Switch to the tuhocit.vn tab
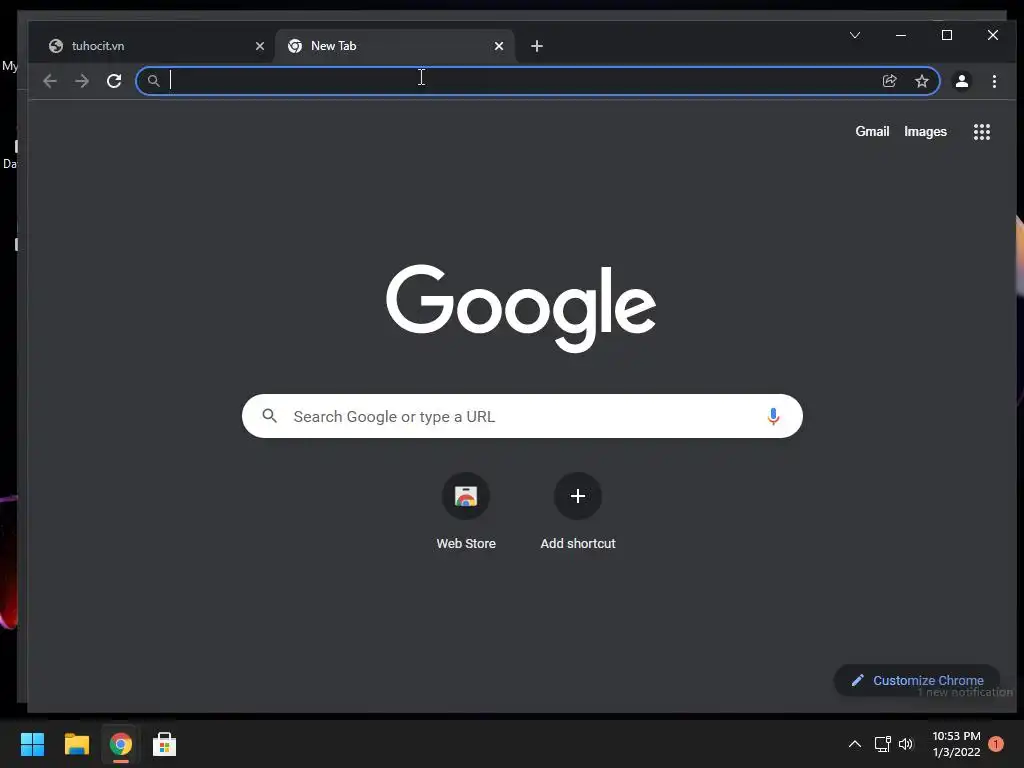Viewport: 1024px width, 768px height. (x=153, y=46)
